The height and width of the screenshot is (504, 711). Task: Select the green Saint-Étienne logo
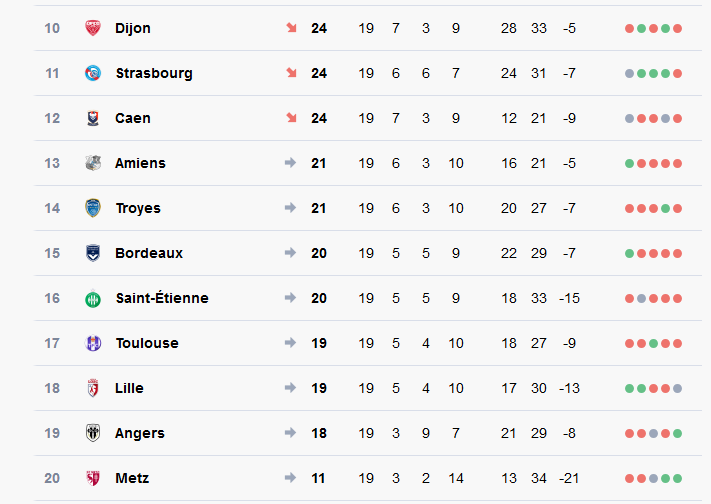(93, 298)
